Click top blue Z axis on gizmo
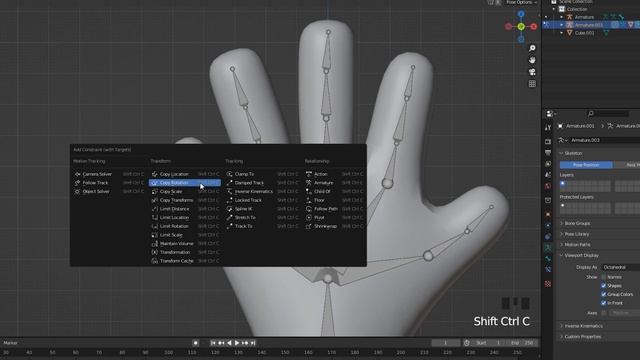The width and height of the screenshot is (640, 360). (x=521, y=14)
